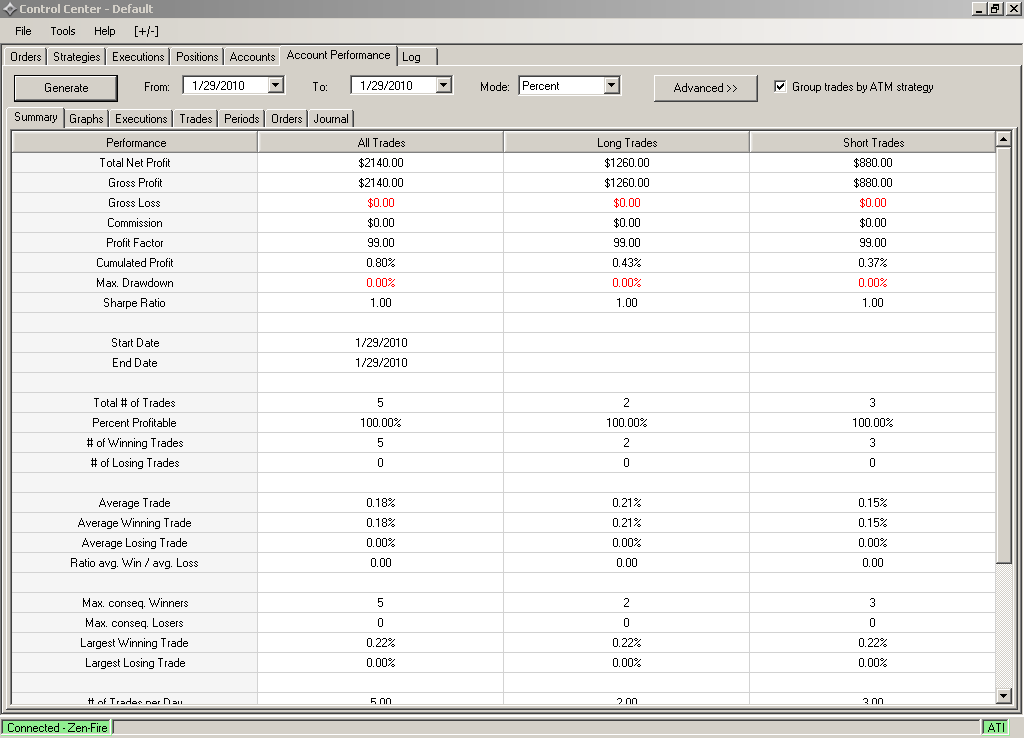This screenshot has height=738, width=1024.
Task: Open the Help menu
Action: (104, 31)
